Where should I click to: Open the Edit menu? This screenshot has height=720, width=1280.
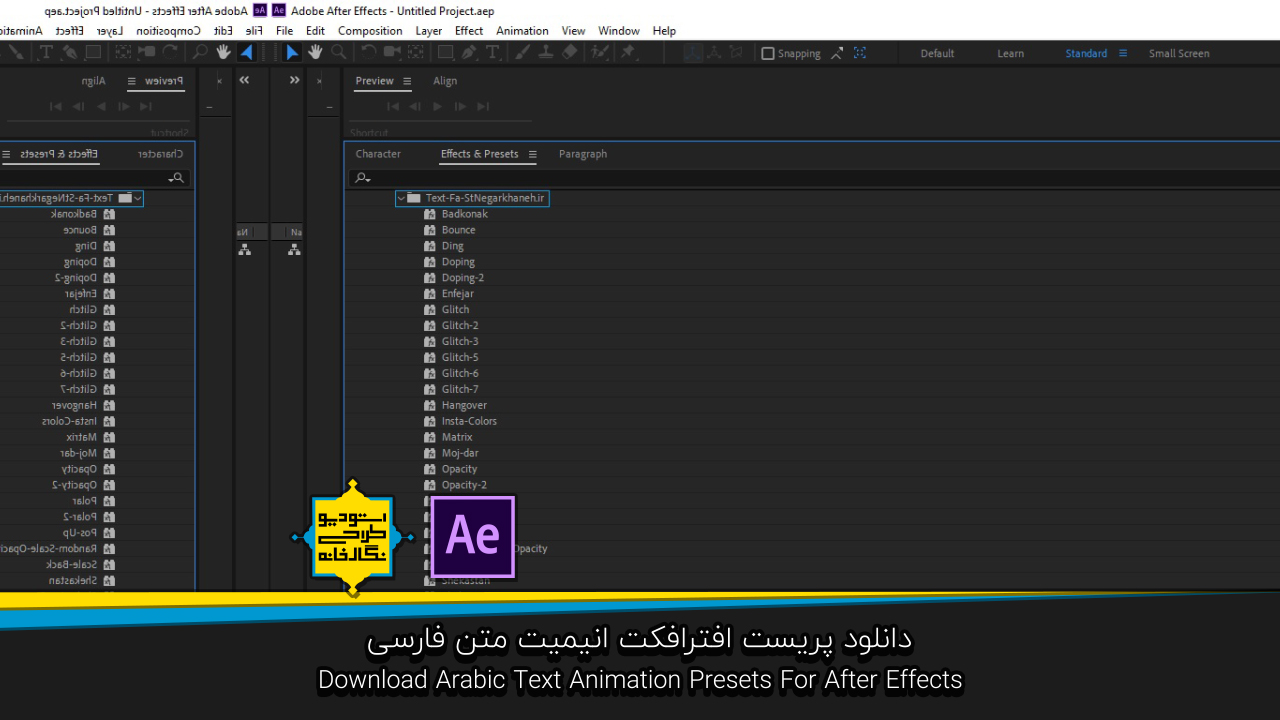click(316, 31)
